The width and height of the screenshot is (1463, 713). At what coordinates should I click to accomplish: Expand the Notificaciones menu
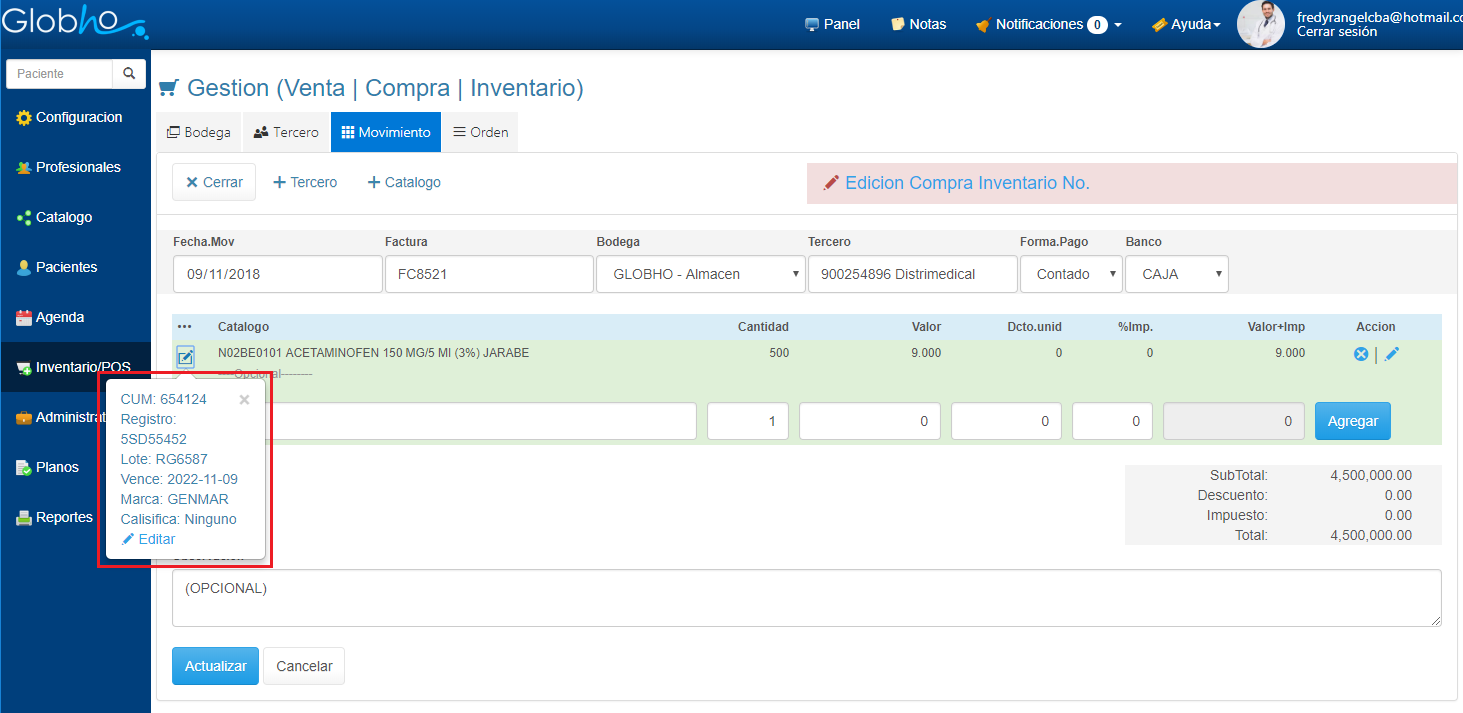click(x=1048, y=24)
